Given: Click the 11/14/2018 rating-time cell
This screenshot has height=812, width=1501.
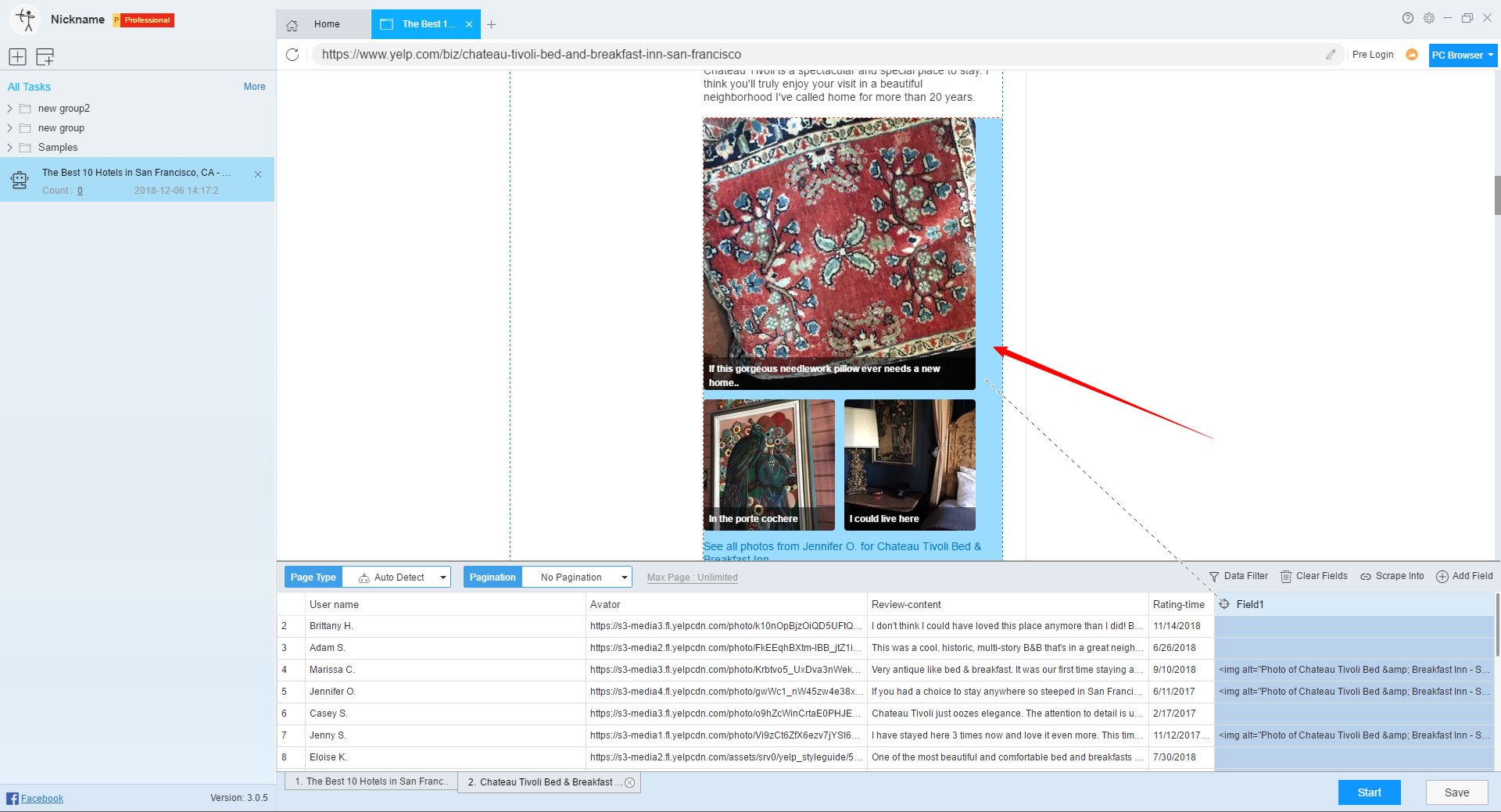Looking at the screenshot, I should [1181, 626].
